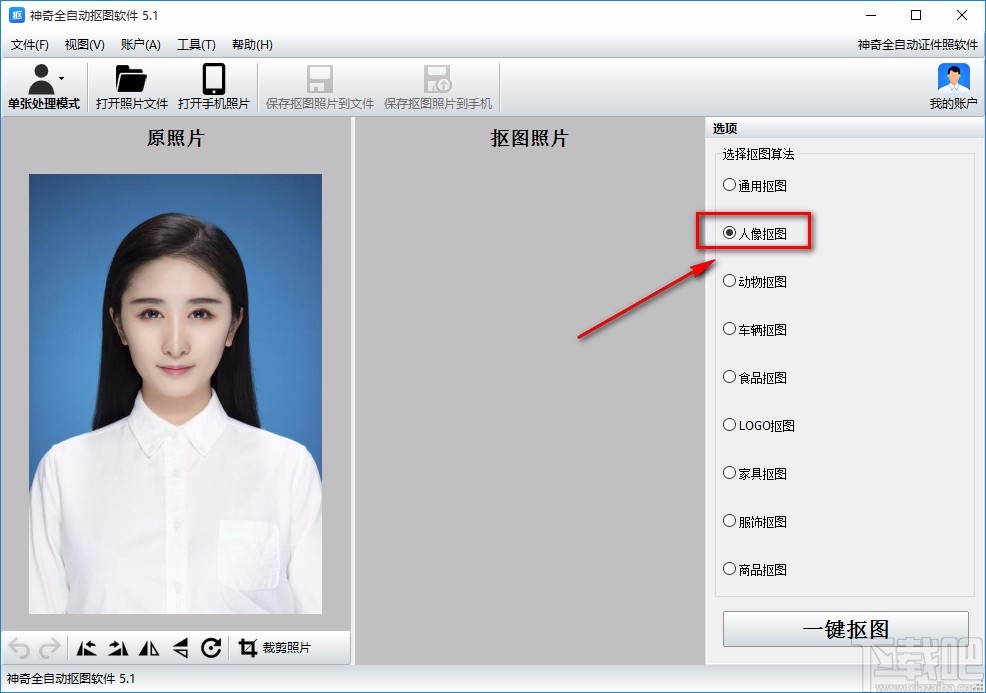Select 食品抠图 algorithm
Screen dimensions: 986x693
point(755,377)
